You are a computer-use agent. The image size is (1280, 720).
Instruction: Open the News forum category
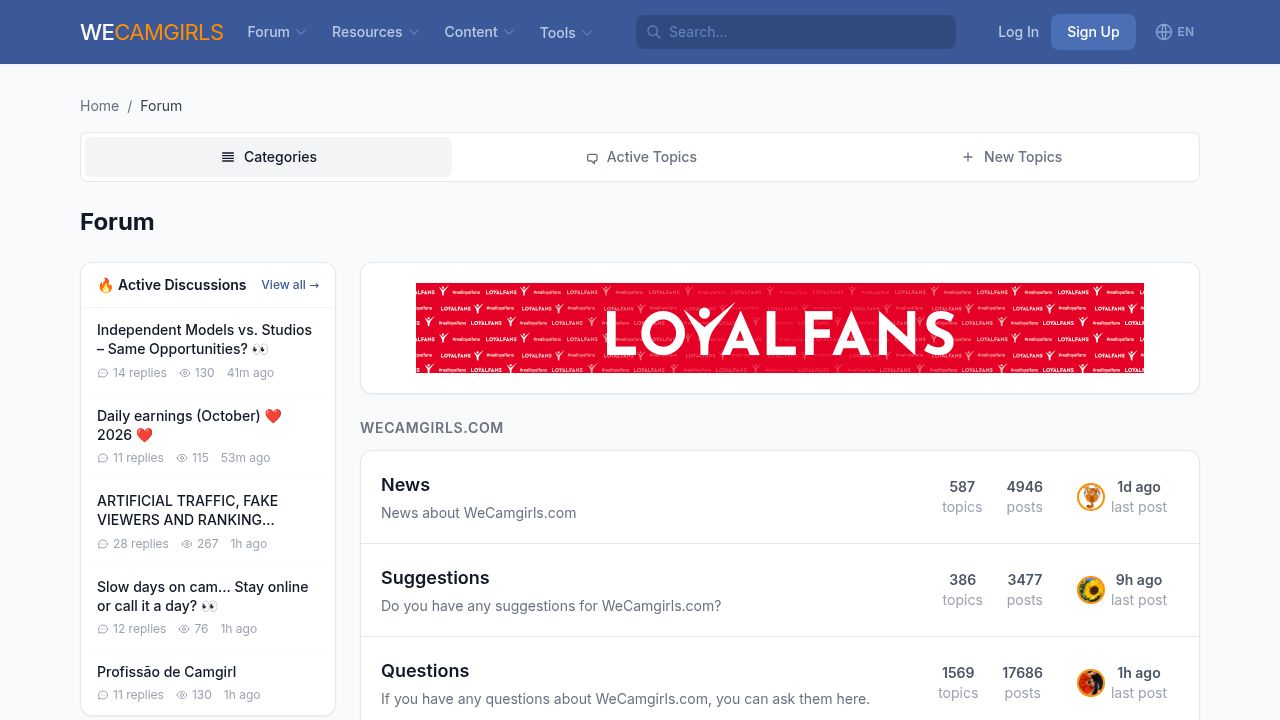point(405,485)
